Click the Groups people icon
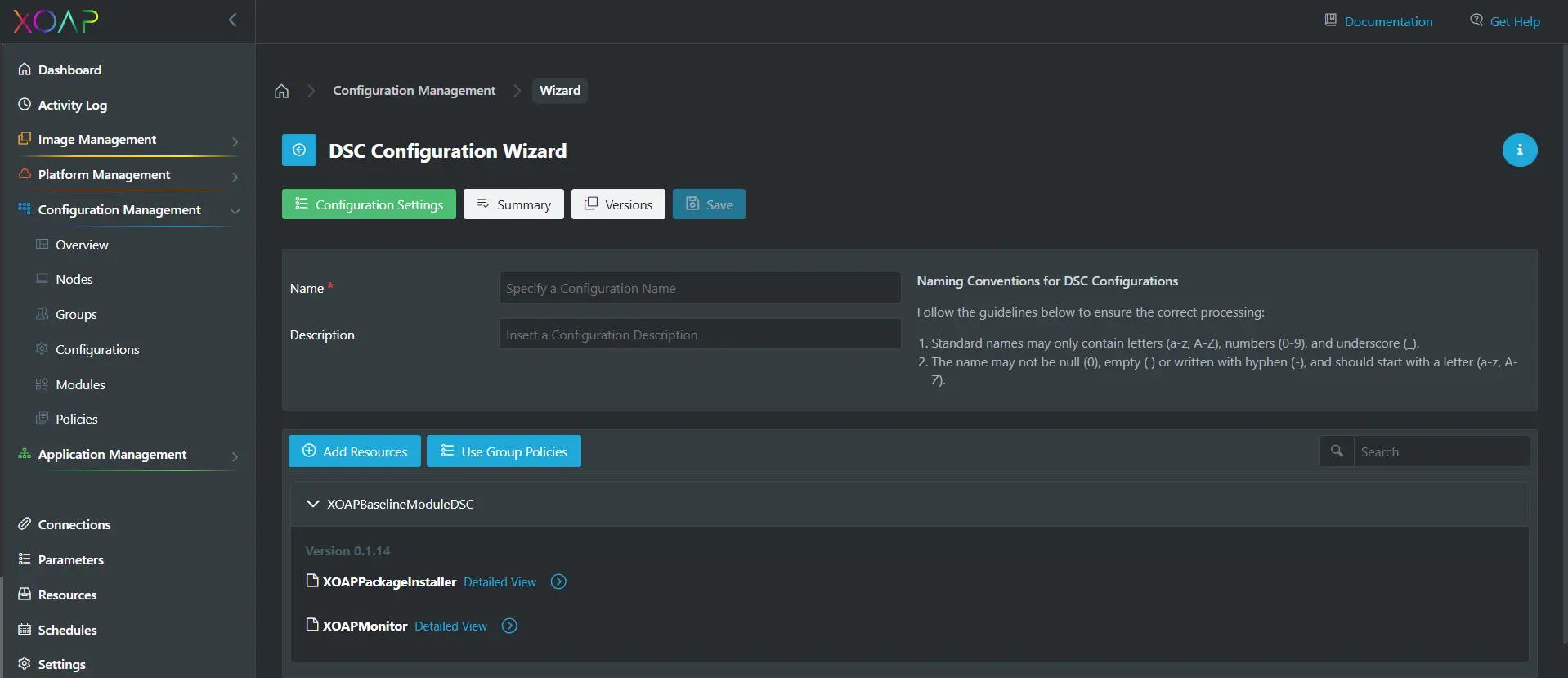The height and width of the screenshot is (678, 1568). click(43, 313)
